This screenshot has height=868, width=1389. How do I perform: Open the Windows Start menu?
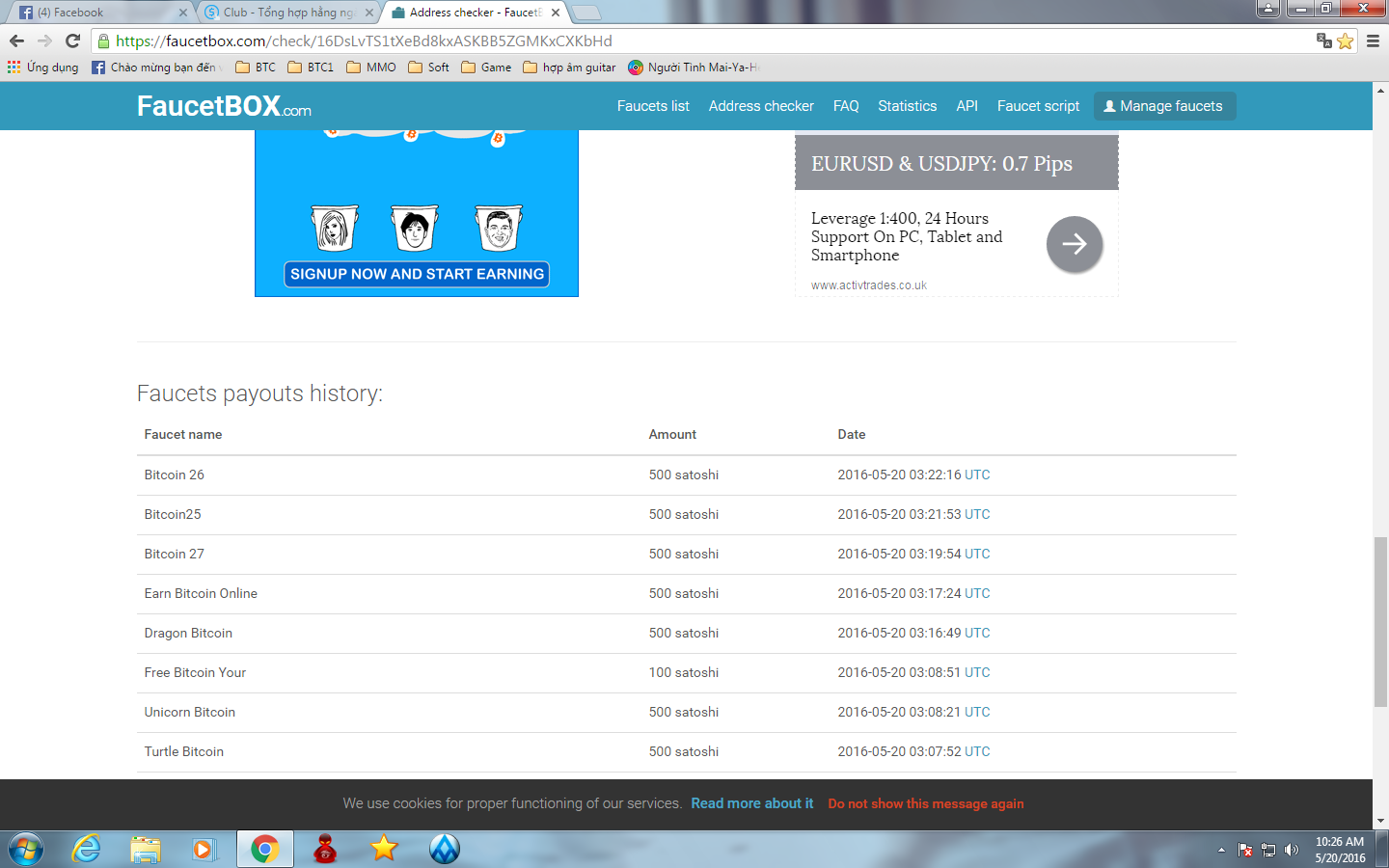[x=26, y=849]
